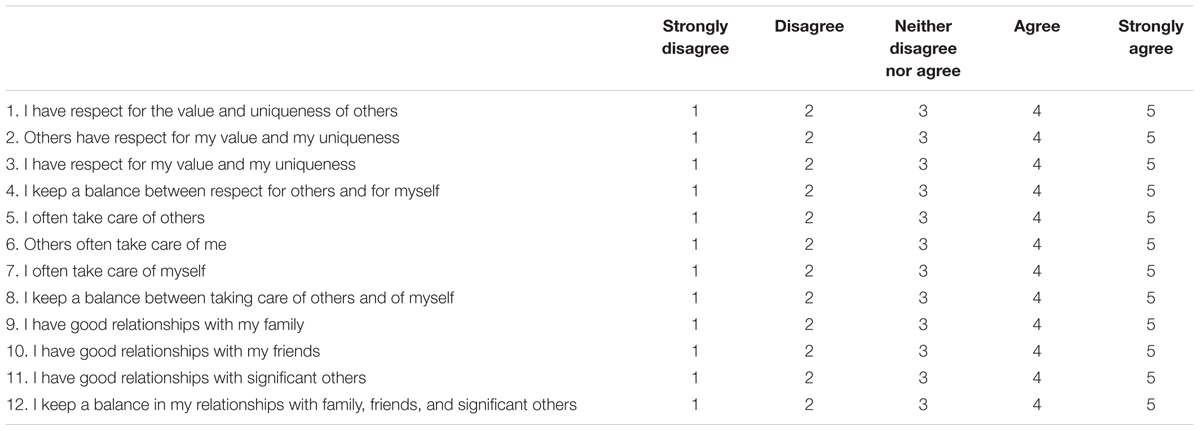The image size is (1200, 431).
Task: Click the 'Agree' column header
Action: (x=1037, y=27)
